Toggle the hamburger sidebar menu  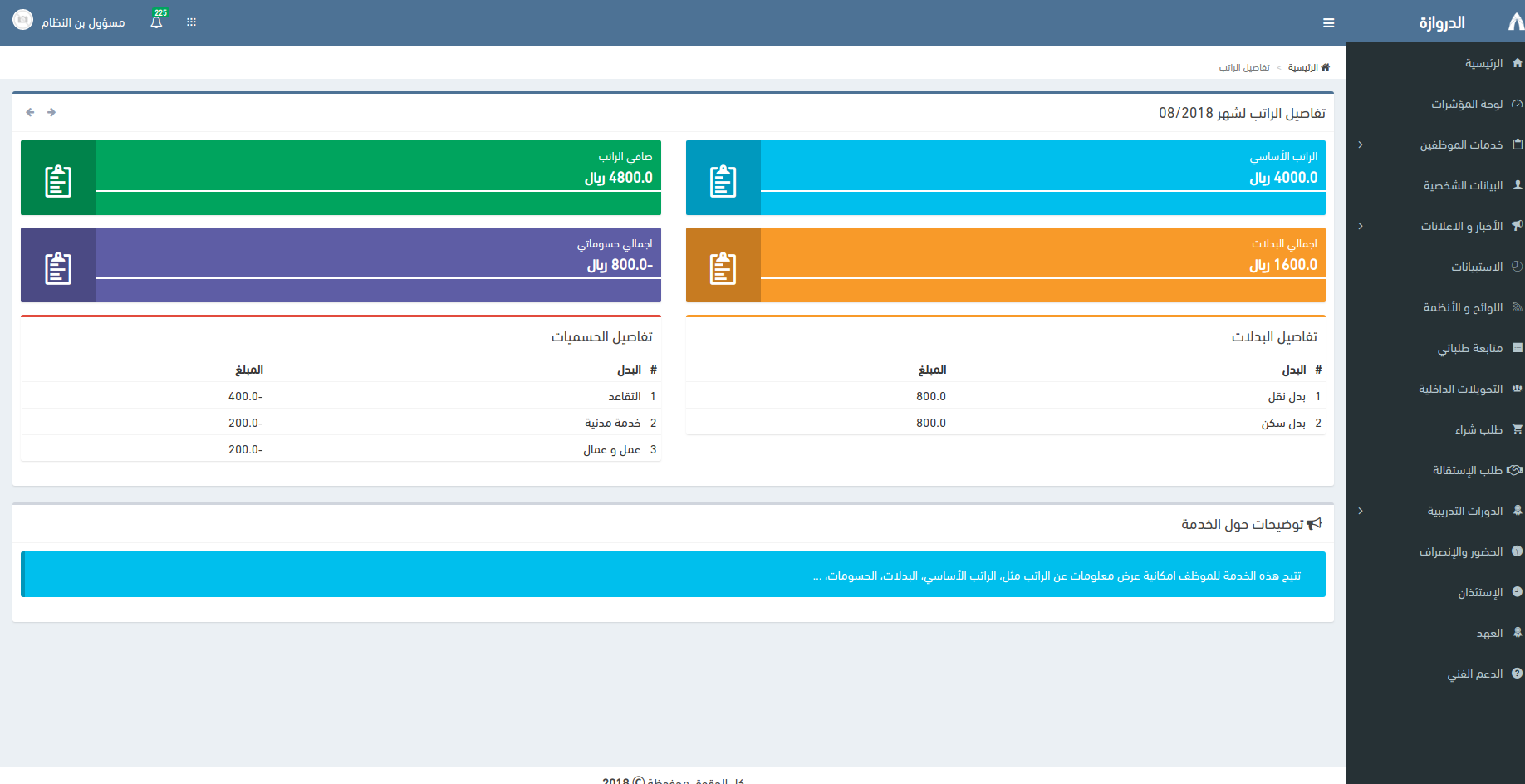tap(1328, 23)
